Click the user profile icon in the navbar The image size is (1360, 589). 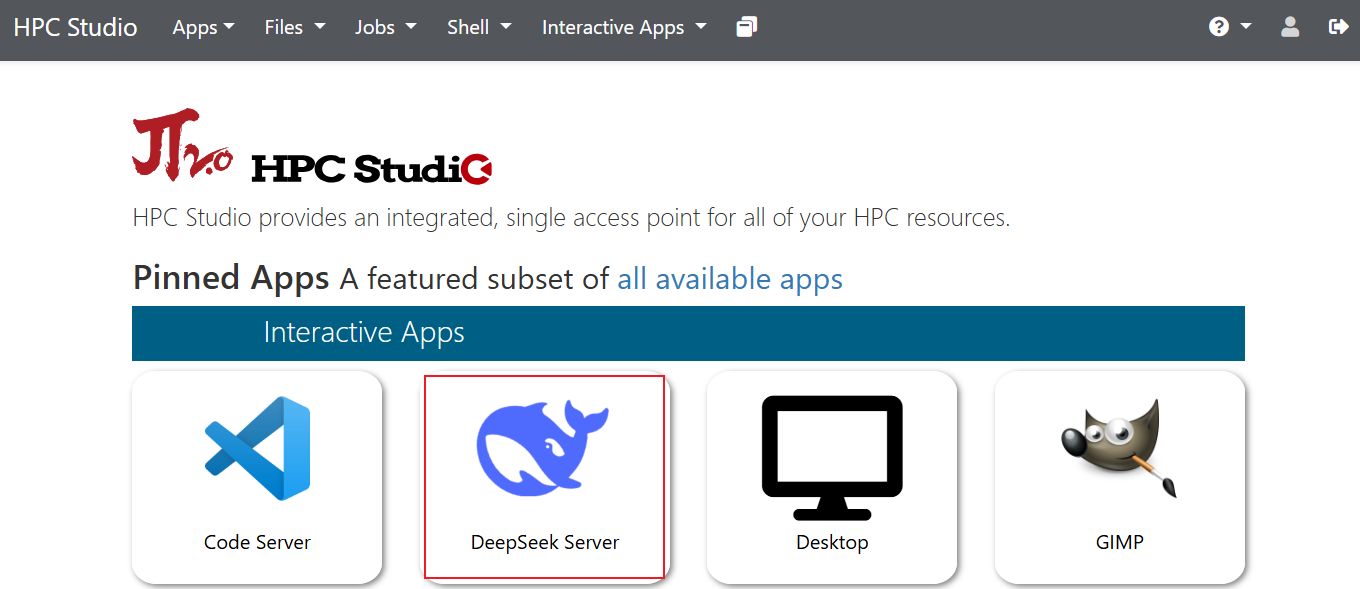[x=1290, y=27]
